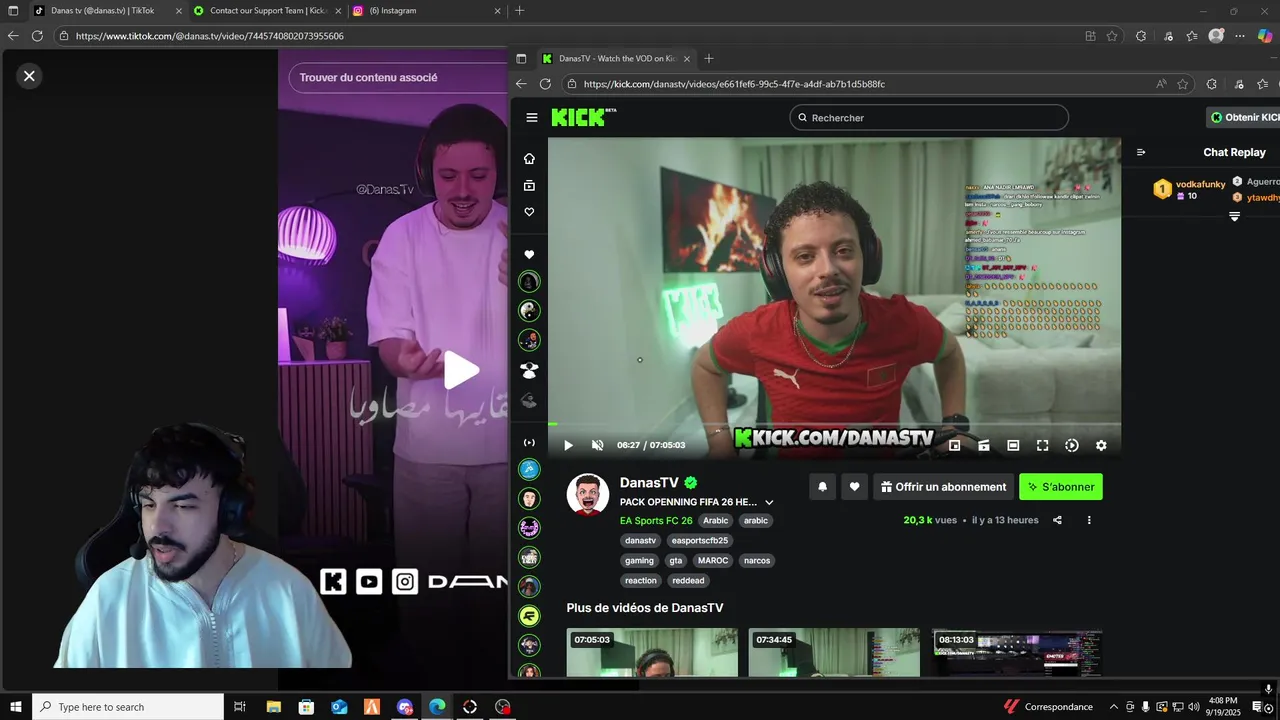This screenshot has width=1280, height=720.
Task: Select the reaction tag
Action: (641, 581)
